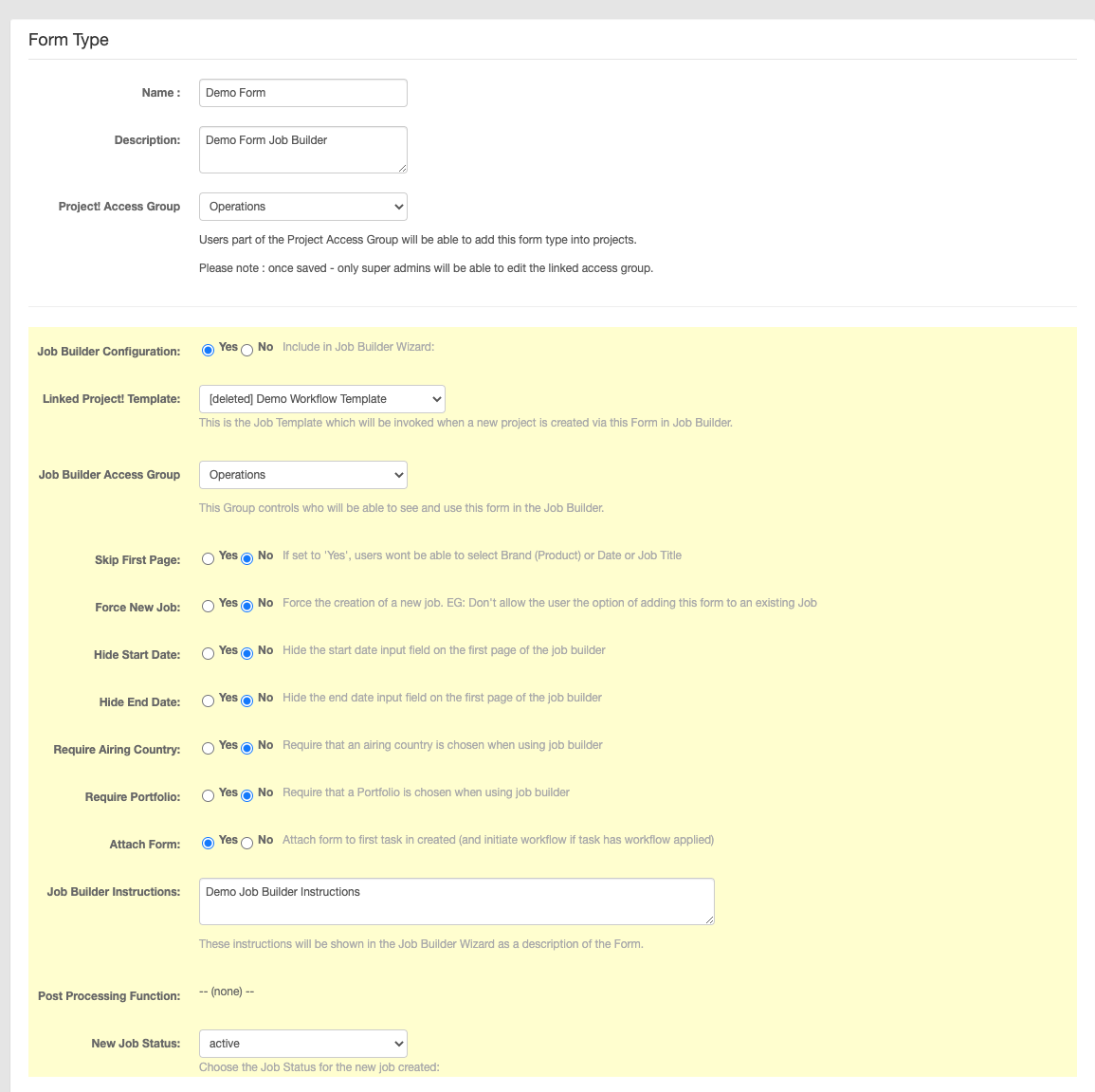This screenshot has width=1095, height=1092.
Task: Click the 'If set to Yes' Skip First Page hint
Action: pos(482,555)
